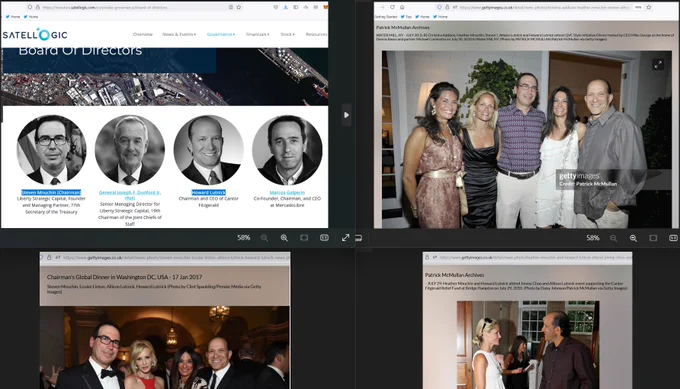Expand the News & Events dropdown
Viewport: 680px width, 389px height.
179,34
